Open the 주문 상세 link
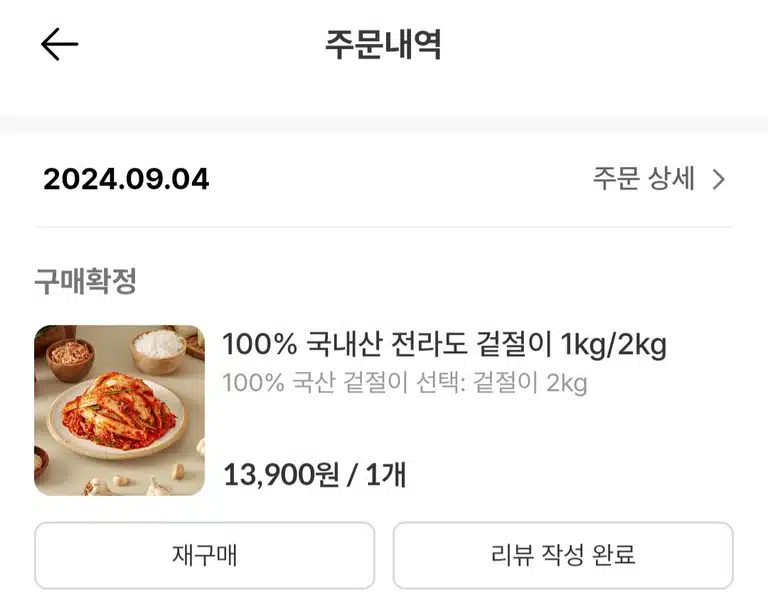The width and height of the screenshot is (768, 593). 644,178
